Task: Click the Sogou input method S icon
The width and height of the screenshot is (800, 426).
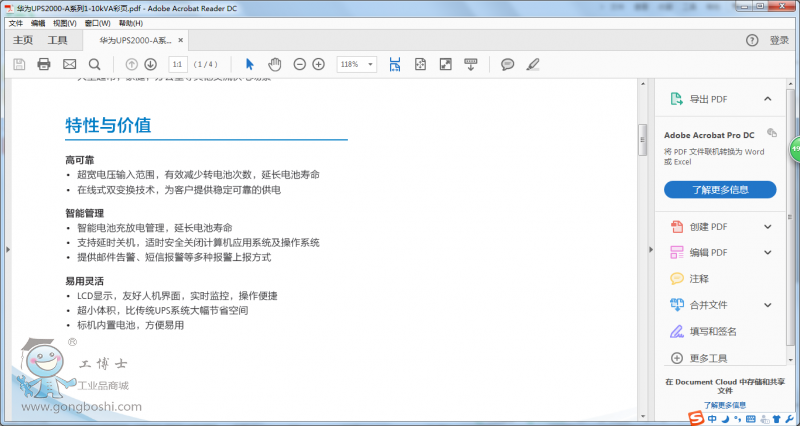Action: coord(695,418)
